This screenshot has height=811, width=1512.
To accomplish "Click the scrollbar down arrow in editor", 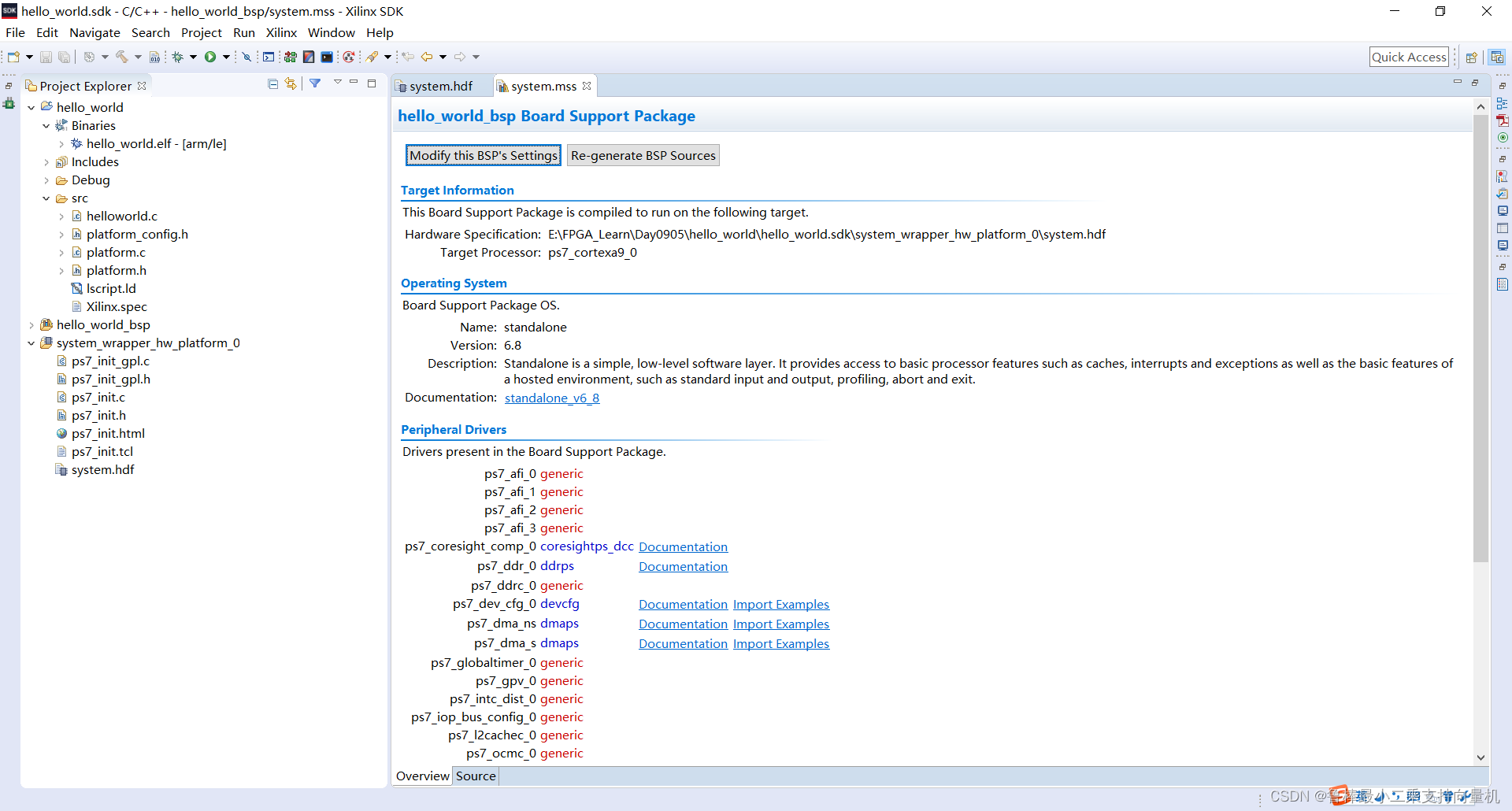I will [1480, 757].
